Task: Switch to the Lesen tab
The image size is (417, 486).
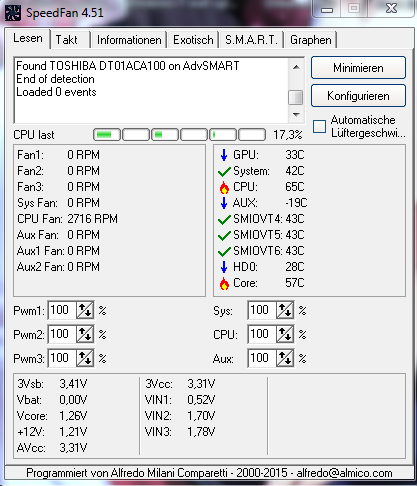Action: coord(28,38)
